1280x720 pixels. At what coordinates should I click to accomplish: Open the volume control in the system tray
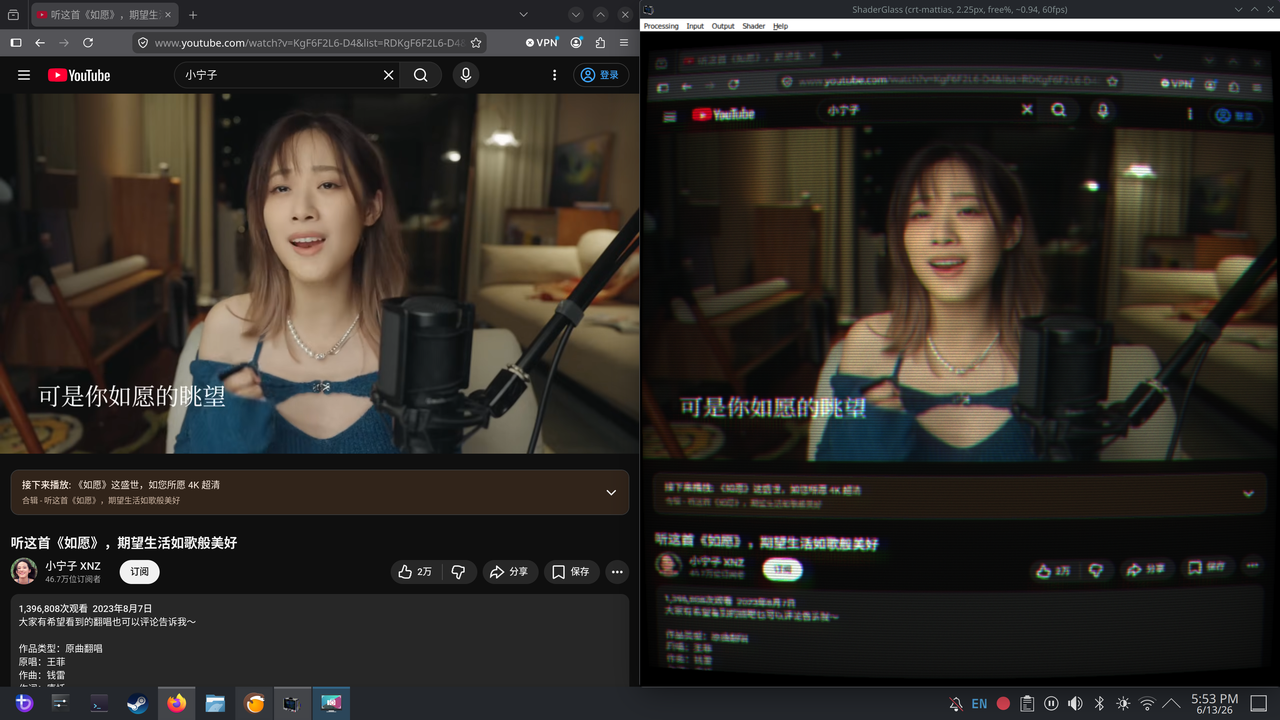click(x=1075, y=703)
